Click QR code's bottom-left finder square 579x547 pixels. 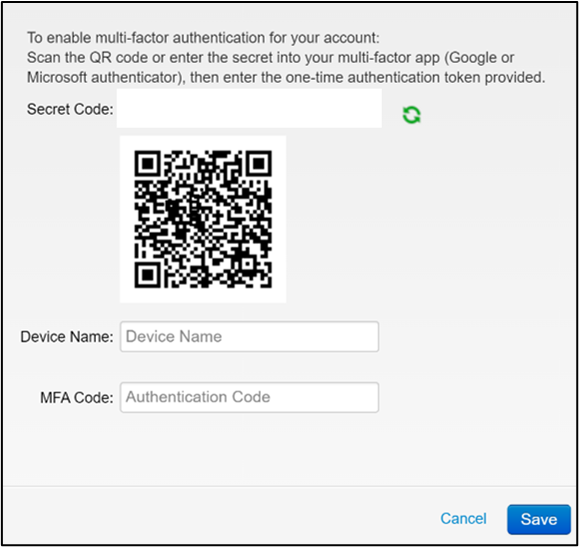148,275
